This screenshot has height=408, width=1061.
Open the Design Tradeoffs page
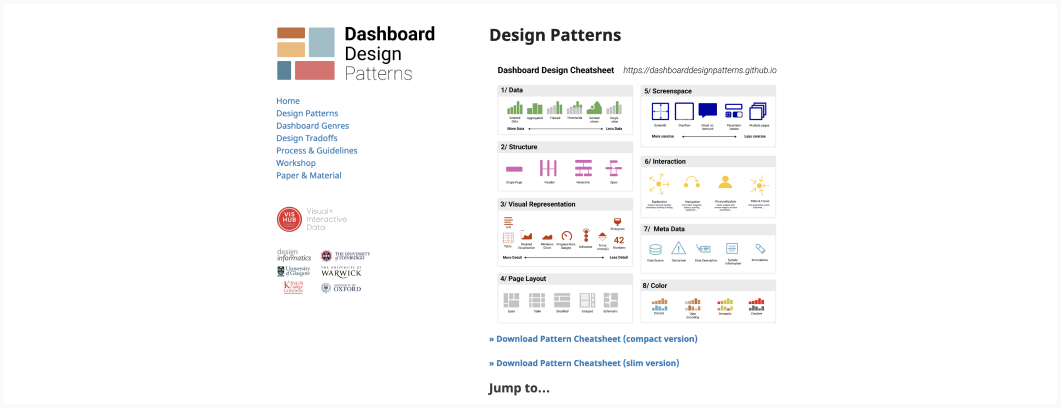(x=306, y=138)
